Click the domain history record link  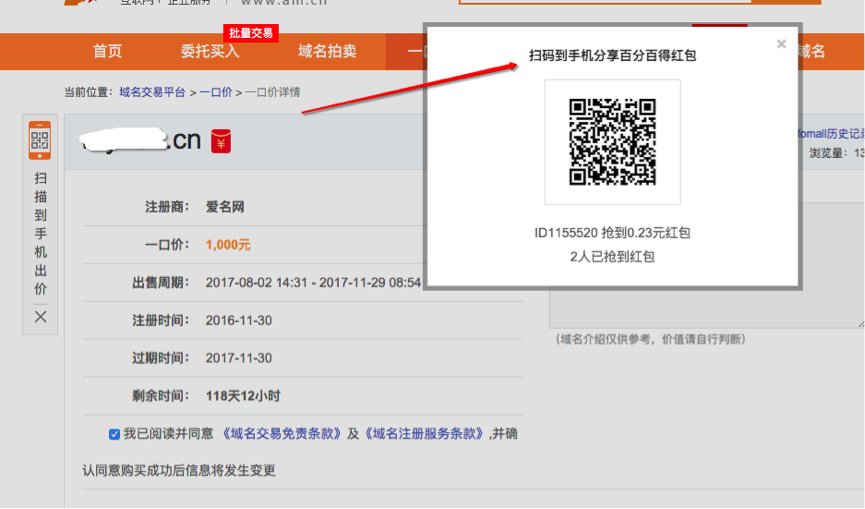click(831, 133)
